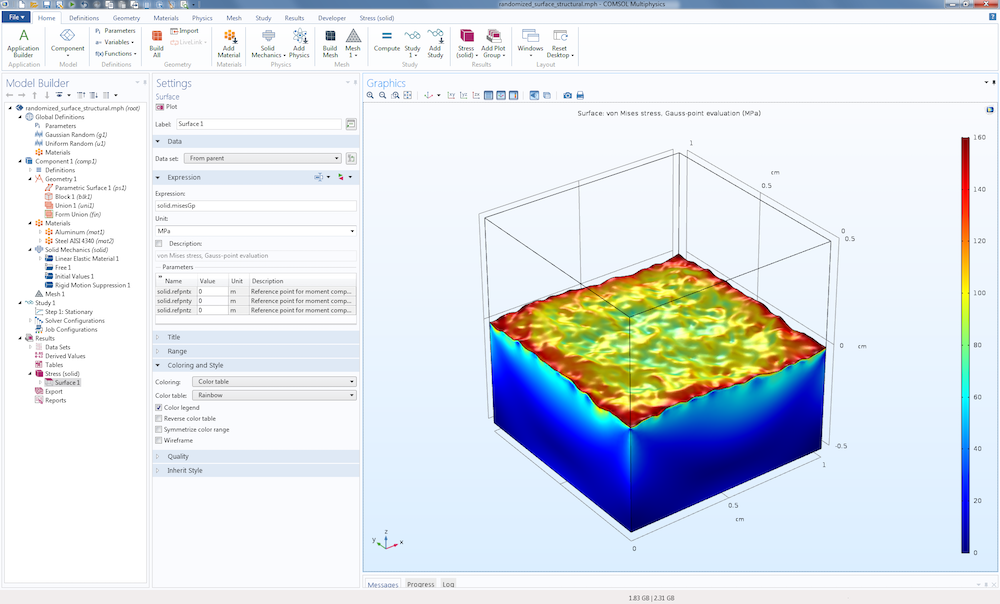The width and height of the screenshot is (1000, 604).
Task: Expand the Range section
Action: [256, 351]
